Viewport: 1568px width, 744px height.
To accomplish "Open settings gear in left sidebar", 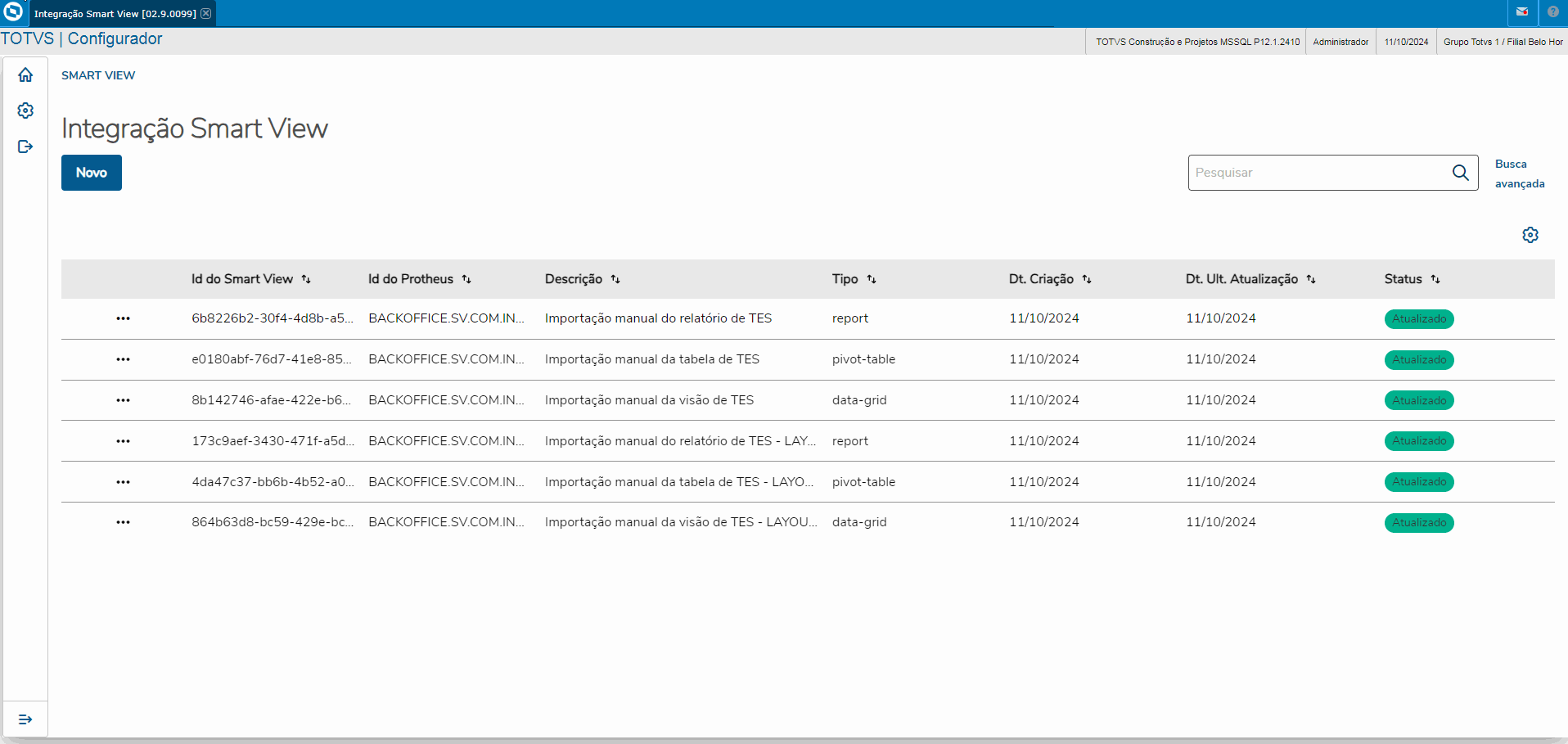I will pos(25,110).
